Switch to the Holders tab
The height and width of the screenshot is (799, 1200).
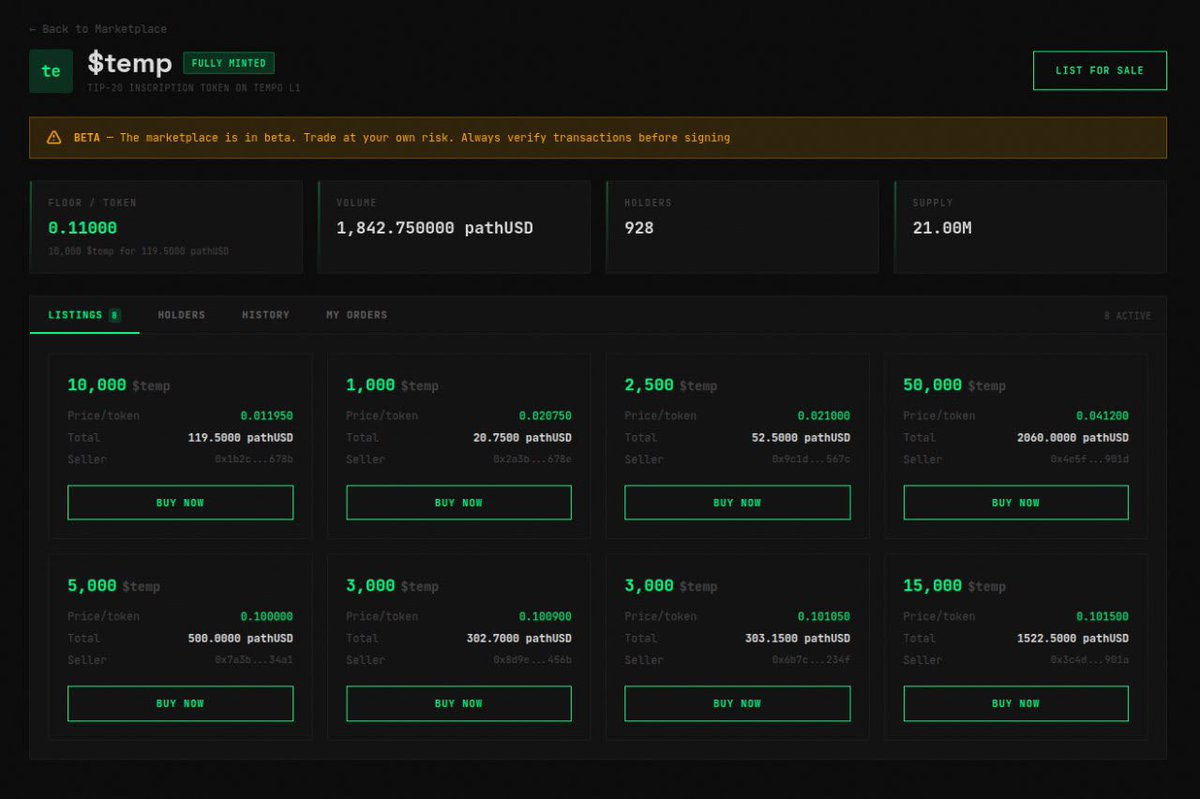pyautogui.click(x=181, y=315)
